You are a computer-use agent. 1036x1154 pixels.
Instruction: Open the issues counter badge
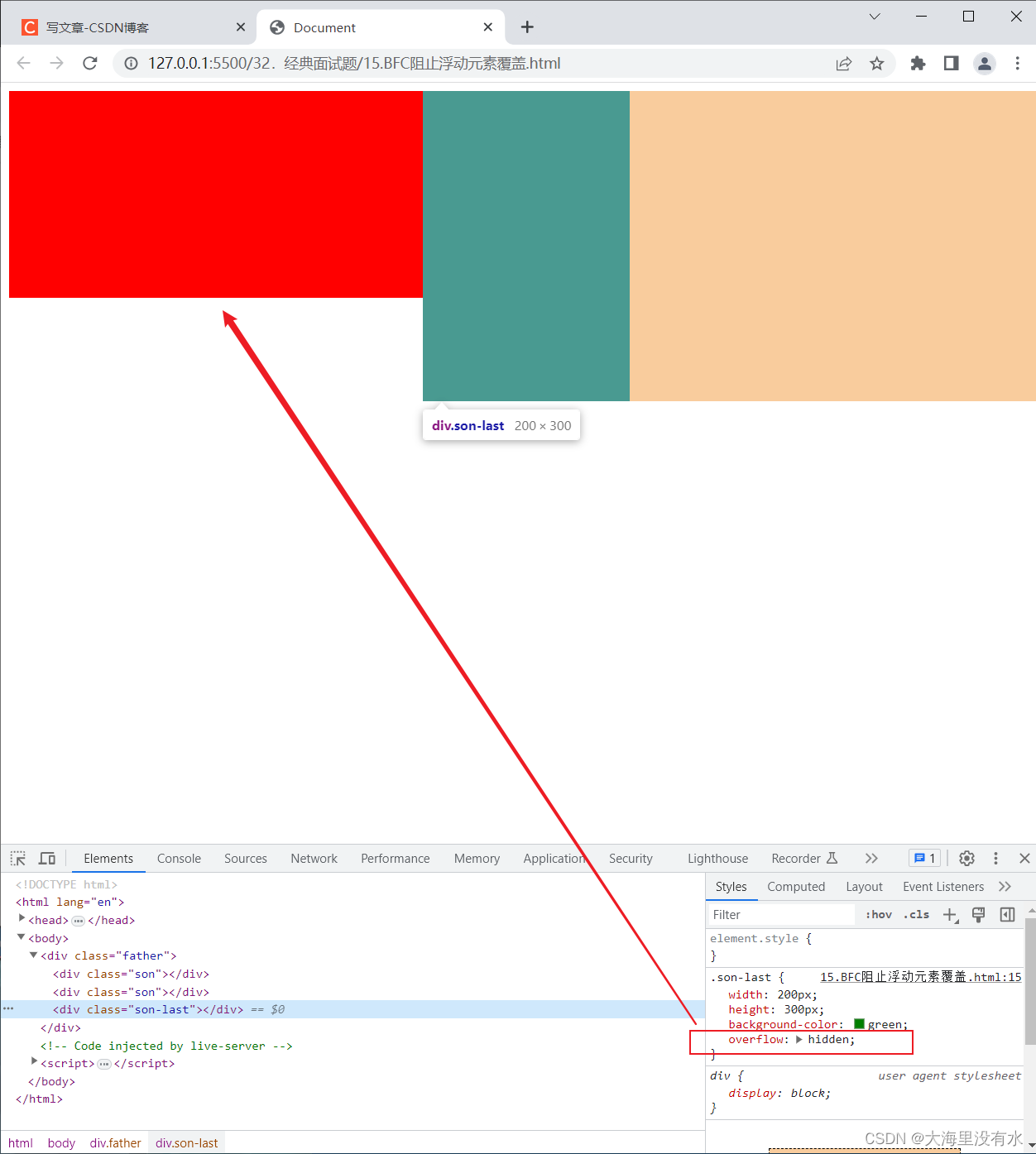tap(924, 859)
